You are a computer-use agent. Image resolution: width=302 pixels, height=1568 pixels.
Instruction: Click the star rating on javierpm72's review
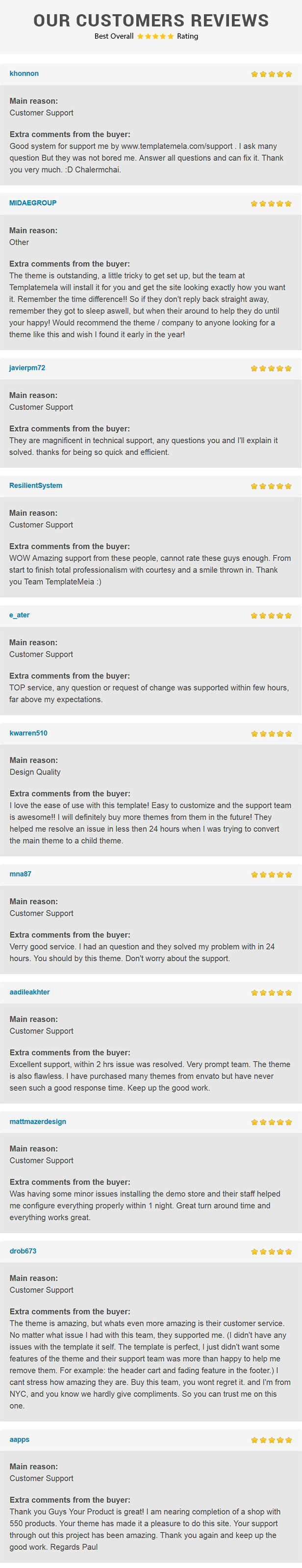[x=272, y=369]
